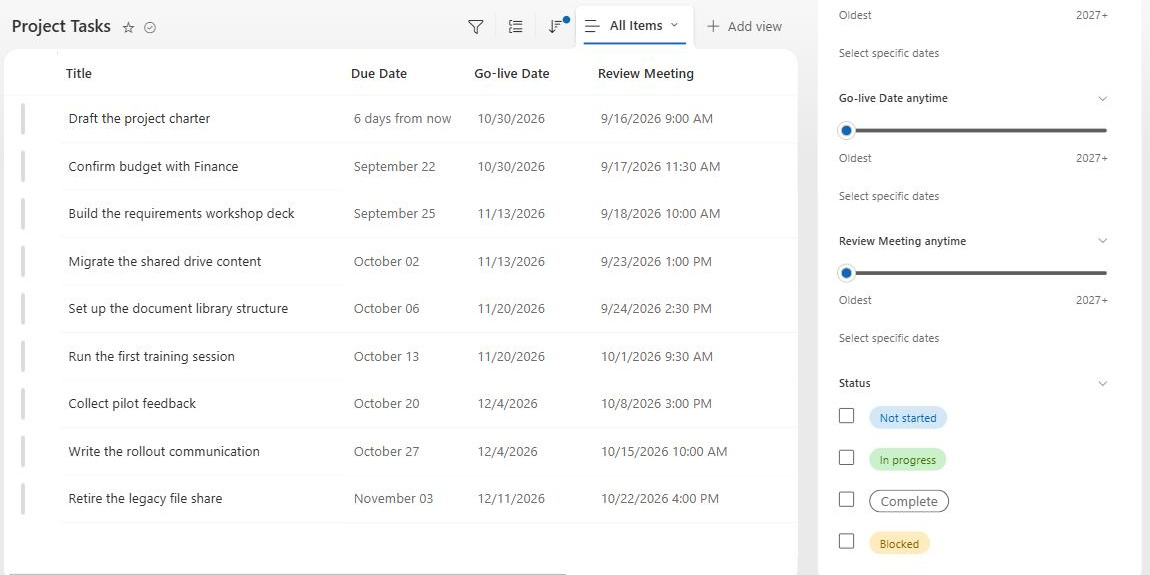Click the October 06 due date cell

pyautogui.click(x=387, y=309)
